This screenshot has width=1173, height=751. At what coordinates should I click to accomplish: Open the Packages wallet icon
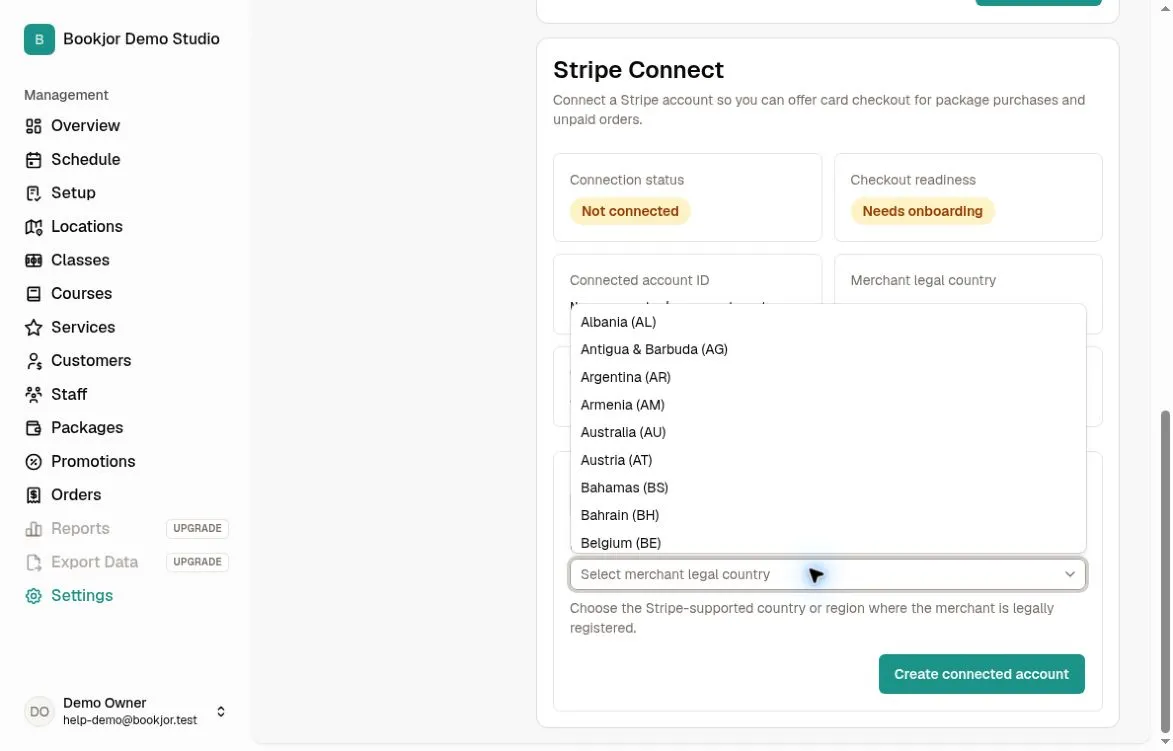[34, 428]
